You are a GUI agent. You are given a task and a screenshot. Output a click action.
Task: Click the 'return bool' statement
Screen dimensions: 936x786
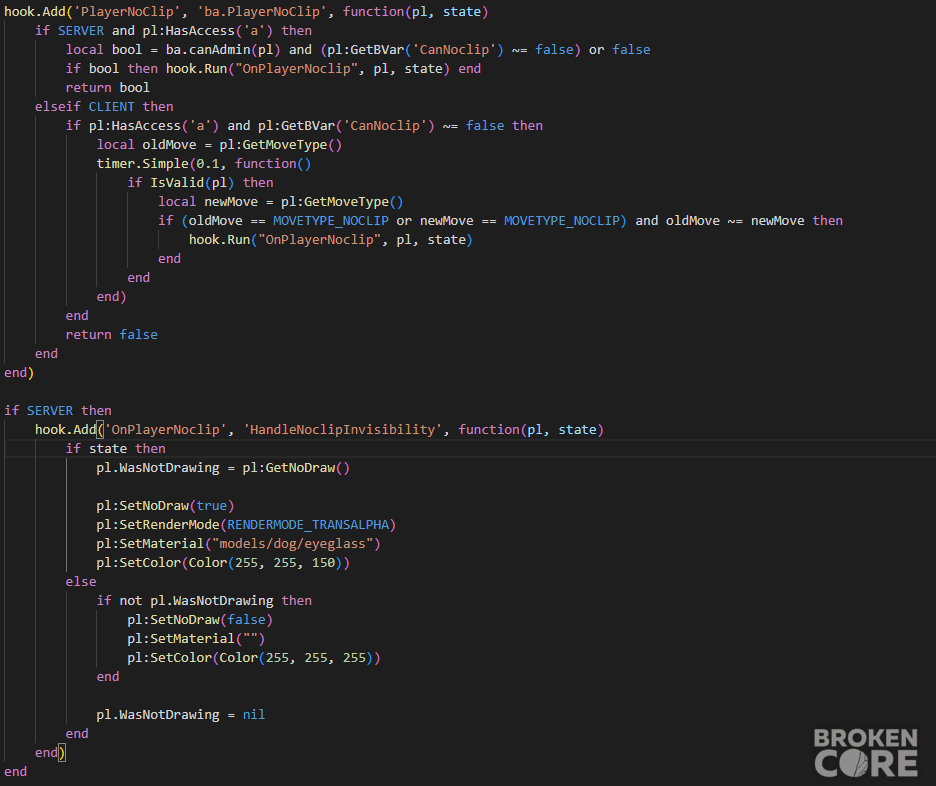coord(107,88)
